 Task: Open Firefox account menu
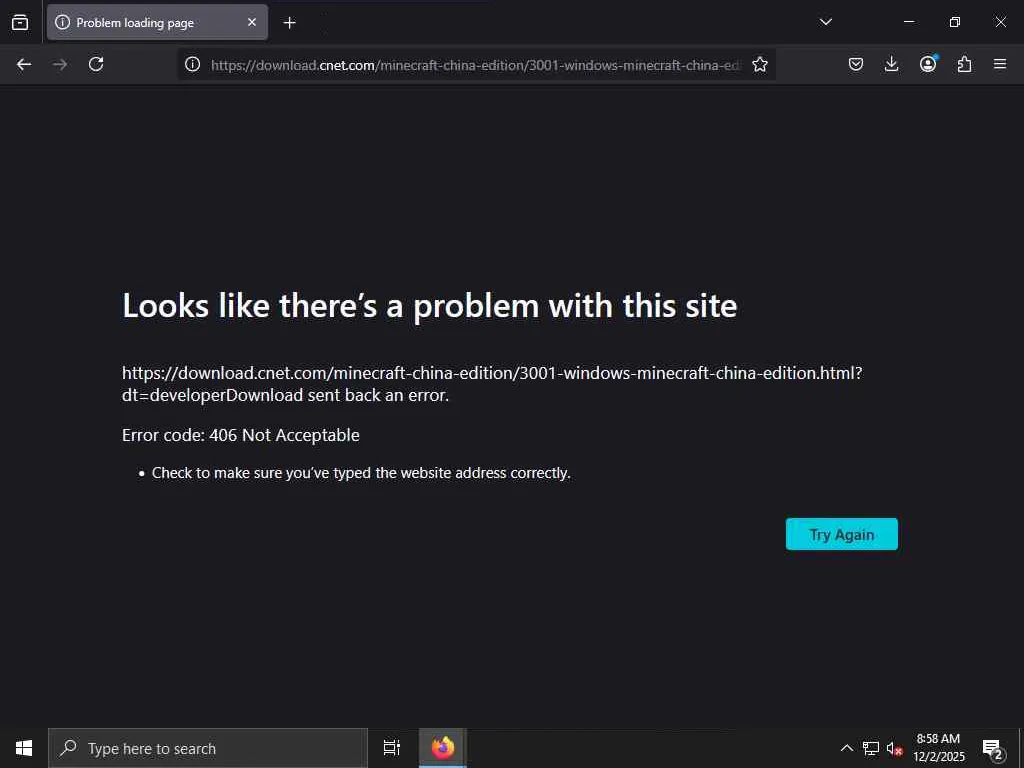pyautogui.click(x=928, y=64)
